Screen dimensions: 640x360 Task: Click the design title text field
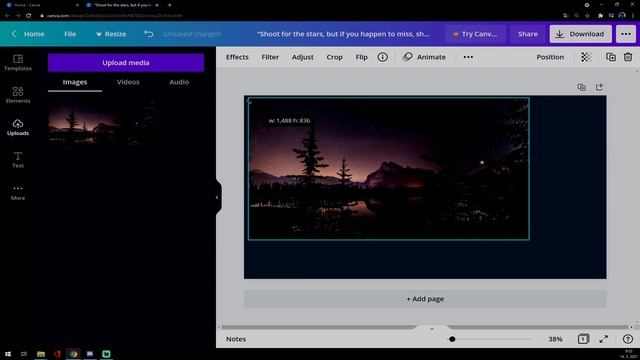tap(343, 34)
